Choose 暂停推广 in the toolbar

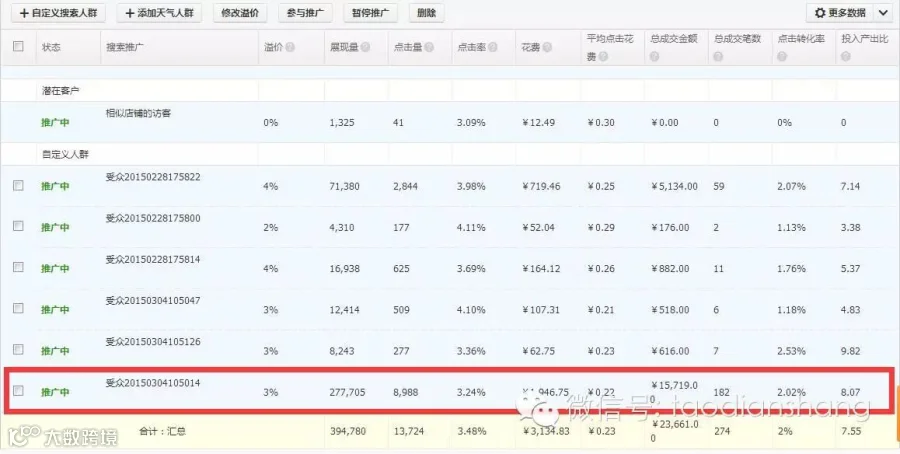coord(370,13)
